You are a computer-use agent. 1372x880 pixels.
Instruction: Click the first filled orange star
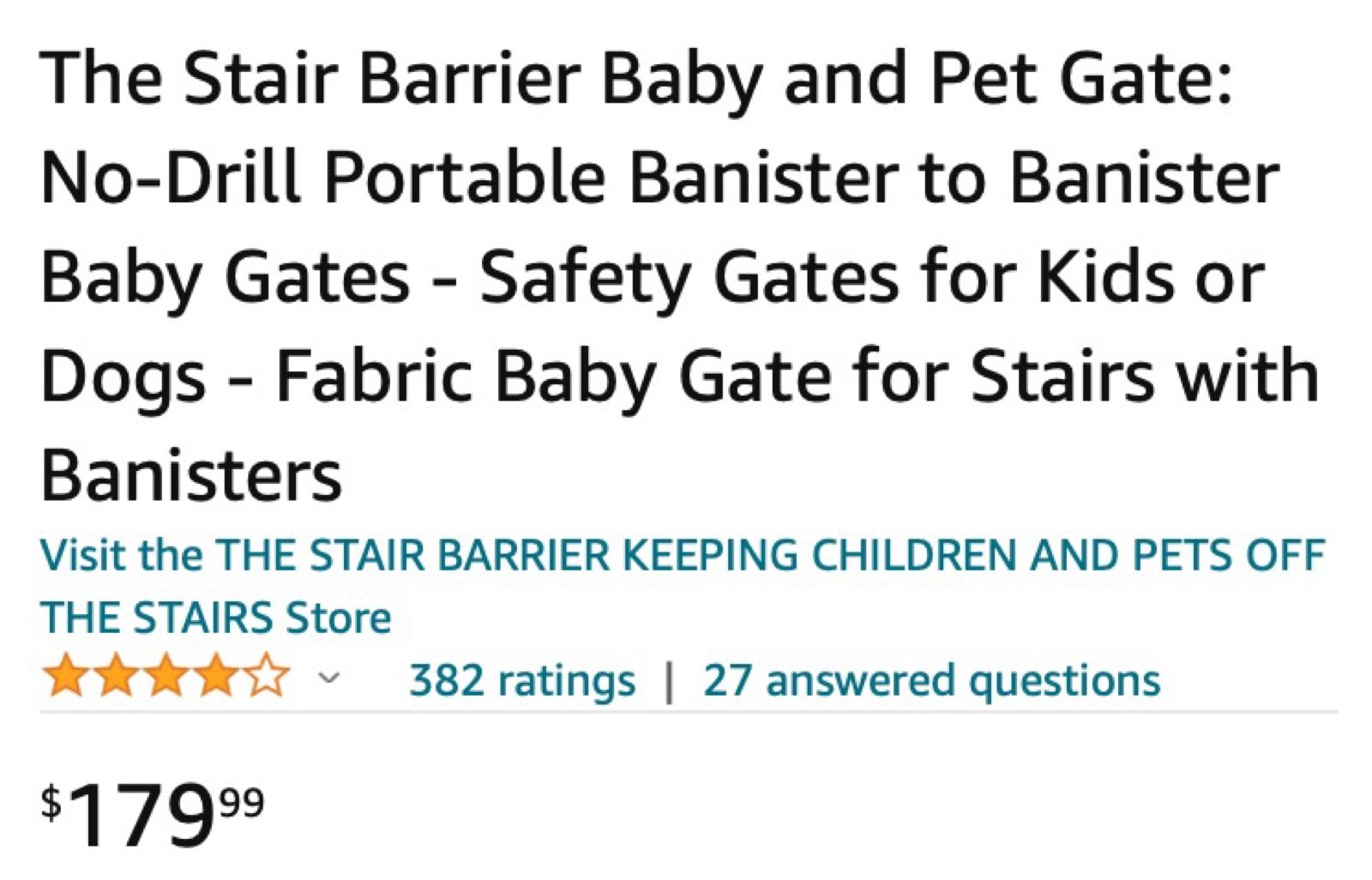click(x=66, y=676)
